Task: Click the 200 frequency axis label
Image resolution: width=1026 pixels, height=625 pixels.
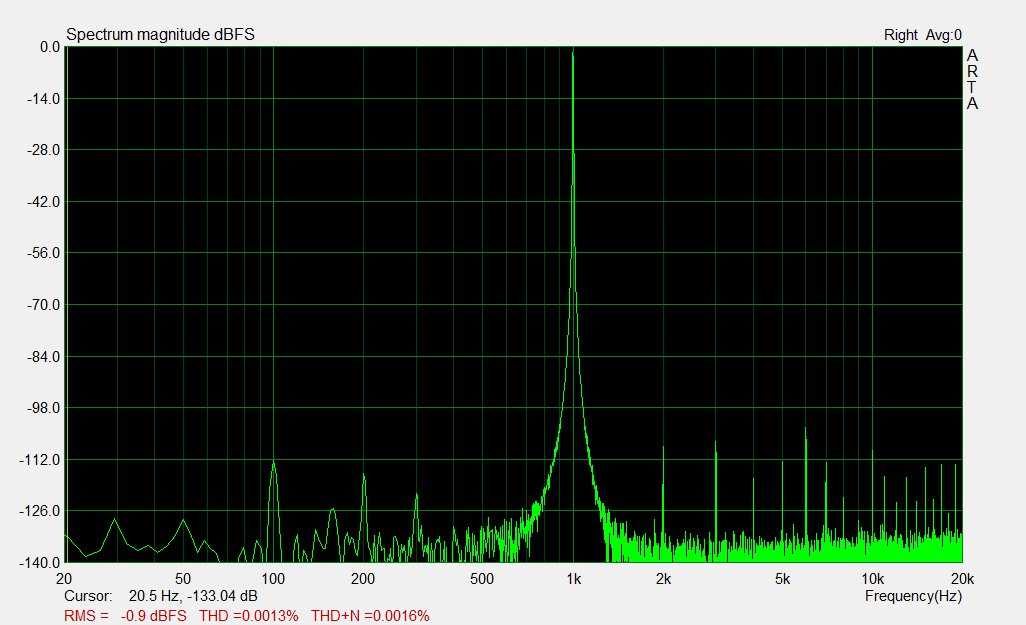Action: (363, 579)
